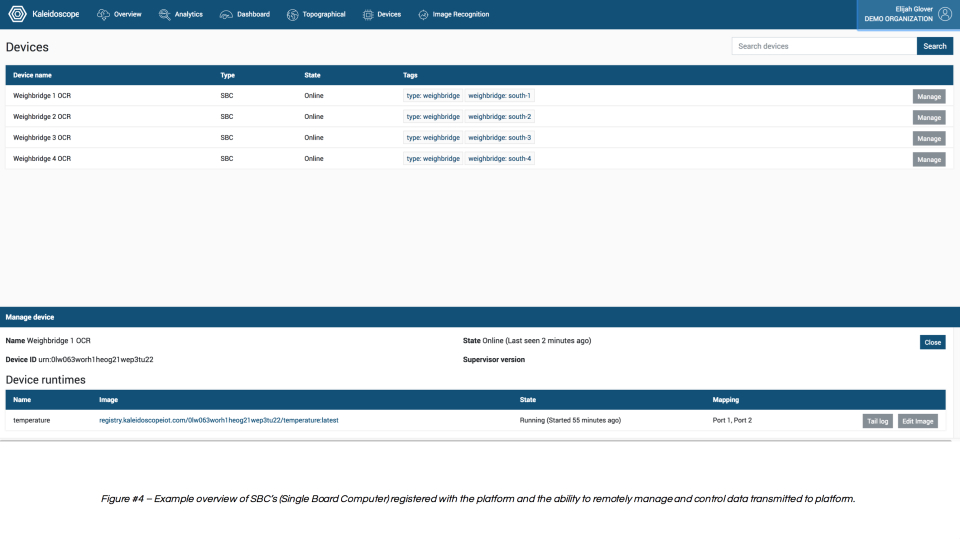Open the Overview menu item
Viewport: 960px width, 539px height.
tap(127, 14)
